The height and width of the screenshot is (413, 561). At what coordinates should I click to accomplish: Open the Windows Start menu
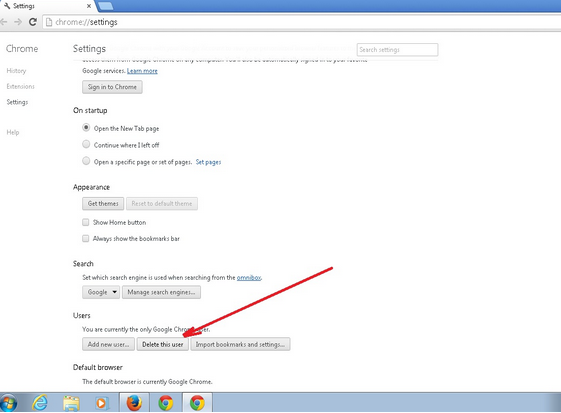pos(8,403)
